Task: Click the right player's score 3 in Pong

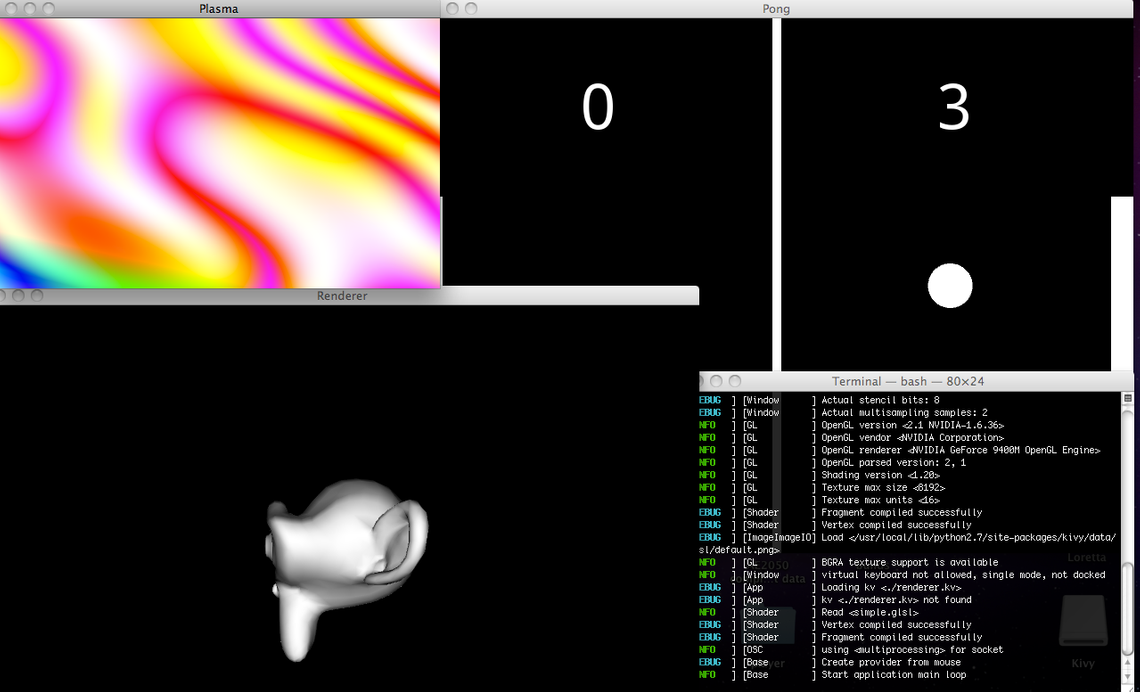Action: [x=954, y=108]
